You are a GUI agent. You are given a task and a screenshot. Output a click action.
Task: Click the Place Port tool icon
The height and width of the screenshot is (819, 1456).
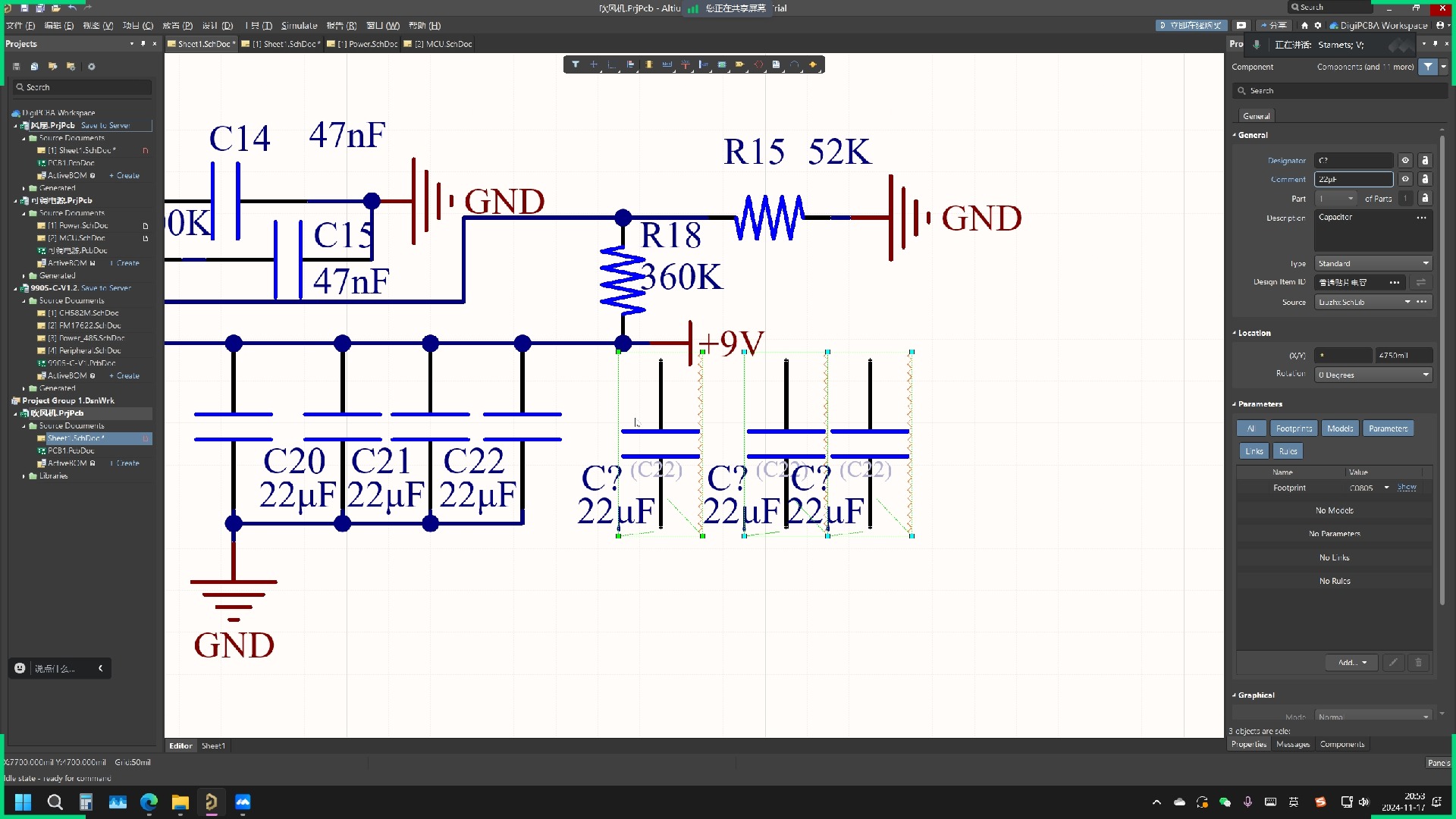[x=740, y=64]
